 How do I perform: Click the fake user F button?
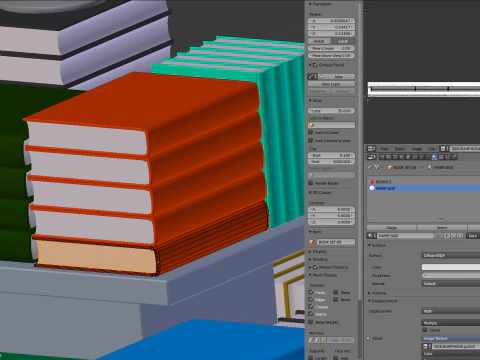(447, 236)
